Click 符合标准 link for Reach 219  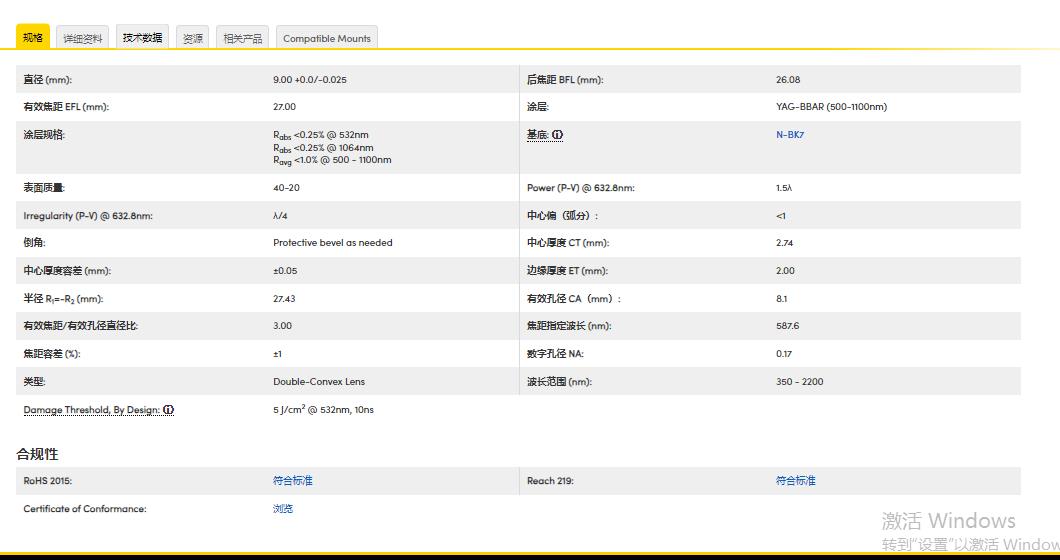(x=795, y=481)
